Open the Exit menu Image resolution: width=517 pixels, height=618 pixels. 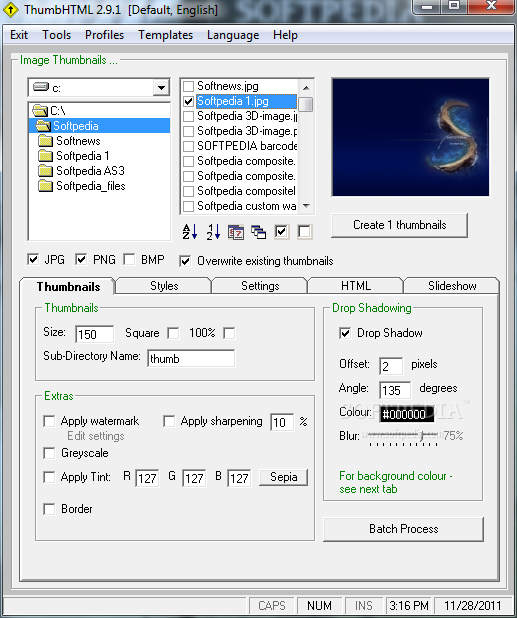[19, 35]
